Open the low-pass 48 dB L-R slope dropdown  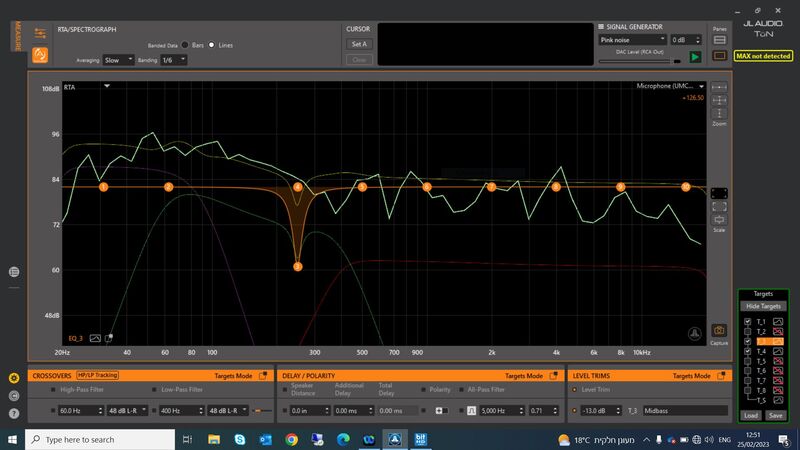tap(228, 410)
